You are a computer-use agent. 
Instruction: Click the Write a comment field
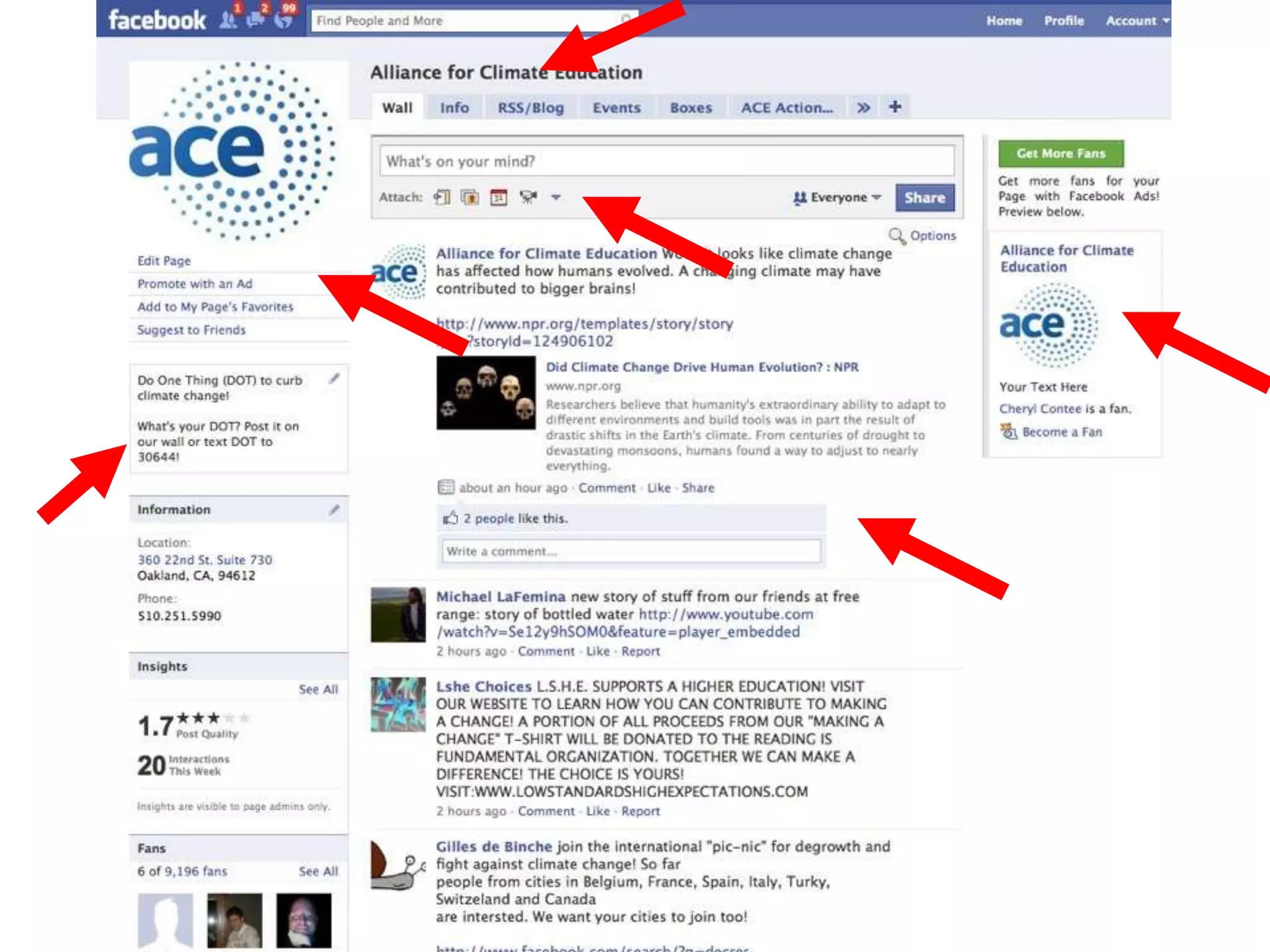coord(631,551)
